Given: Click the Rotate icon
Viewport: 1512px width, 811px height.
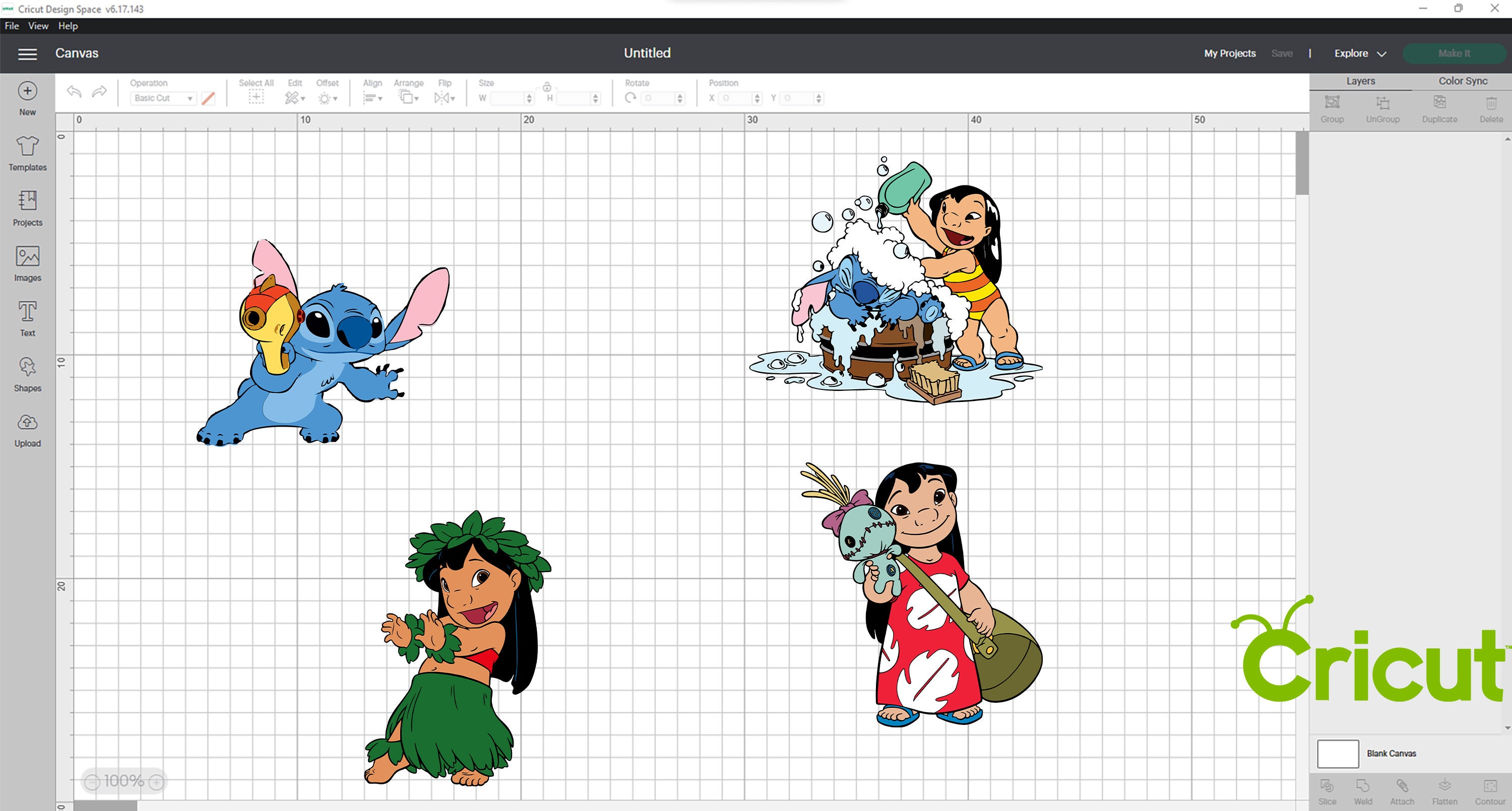Looking at the screenshot, I should [x=631, y=98].
